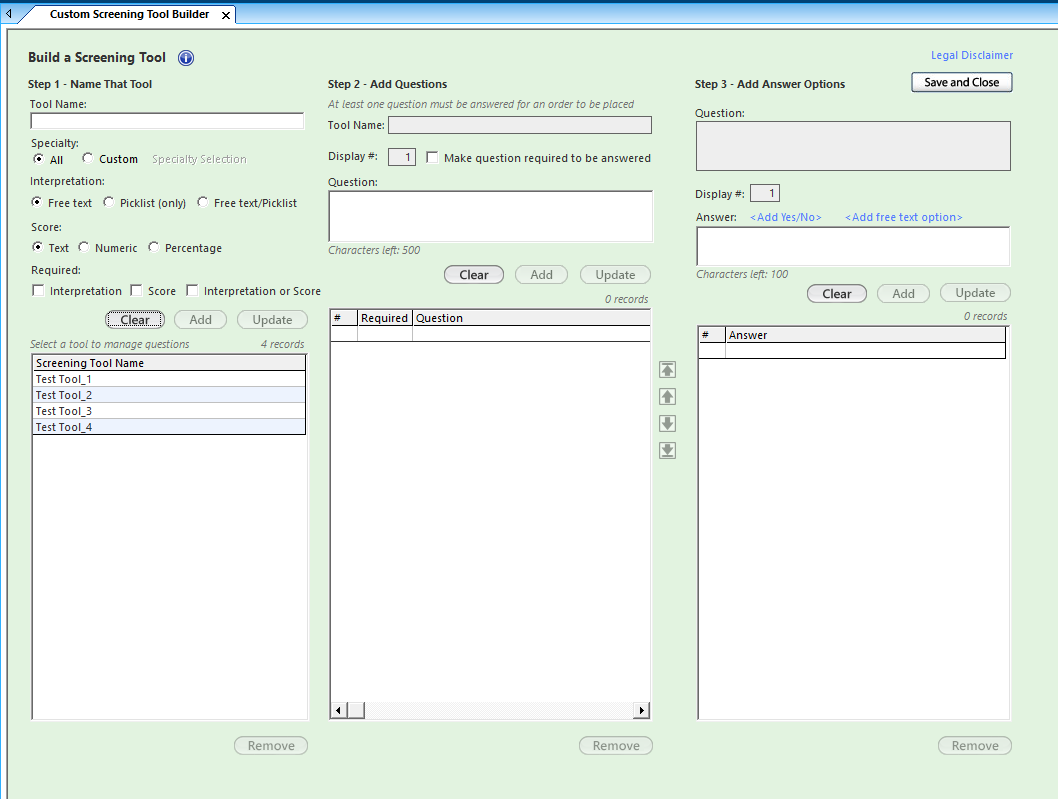1058x799 pixels.
Task: Select Test Tool_2 in the list
Action: click(x=169, y=395)
